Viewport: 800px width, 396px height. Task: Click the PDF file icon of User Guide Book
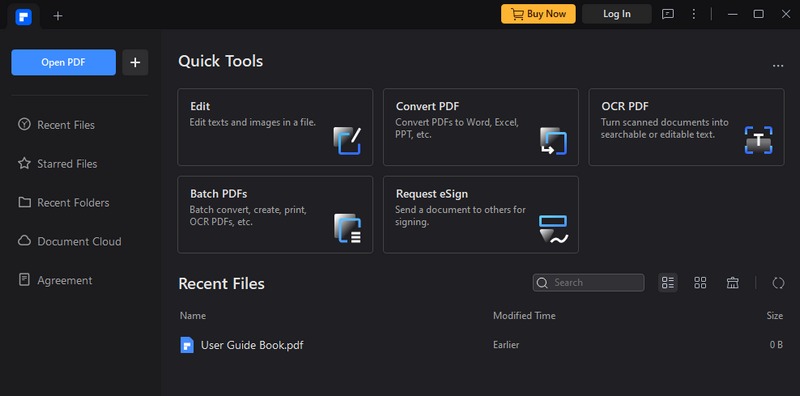[x=187, y=345]
